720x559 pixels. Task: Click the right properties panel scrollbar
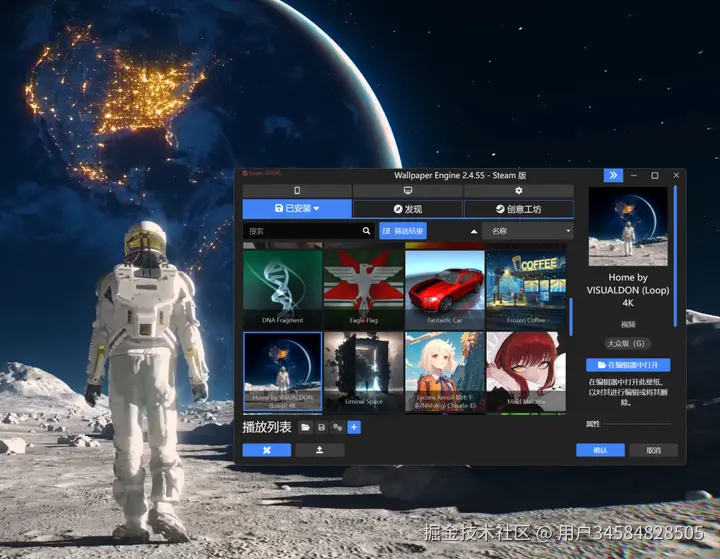tap(675, 256)
